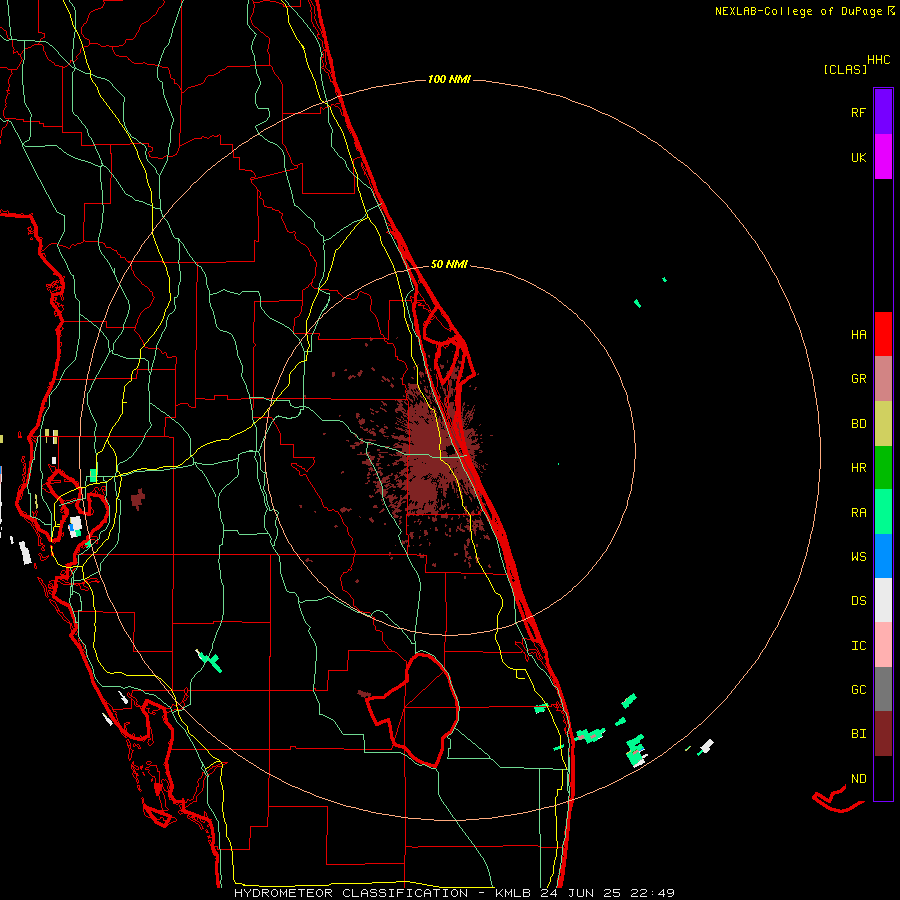Viewport: 900px width, 900px height.
Task: Select the BD yellow legend swatch
Action: tap(883, 423)
